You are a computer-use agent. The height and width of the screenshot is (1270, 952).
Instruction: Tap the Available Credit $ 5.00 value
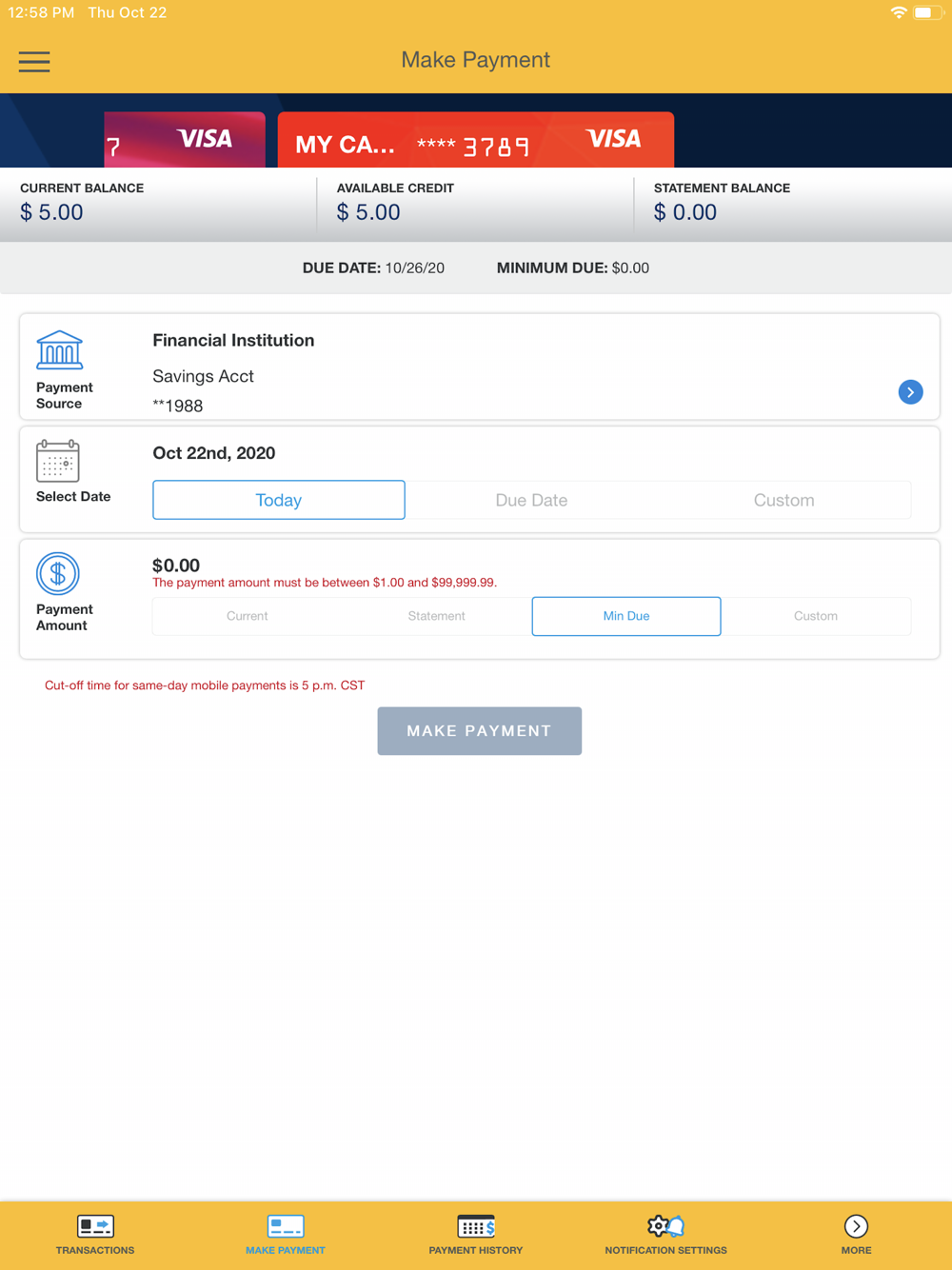pyautogui.click(x=368, y=212)
